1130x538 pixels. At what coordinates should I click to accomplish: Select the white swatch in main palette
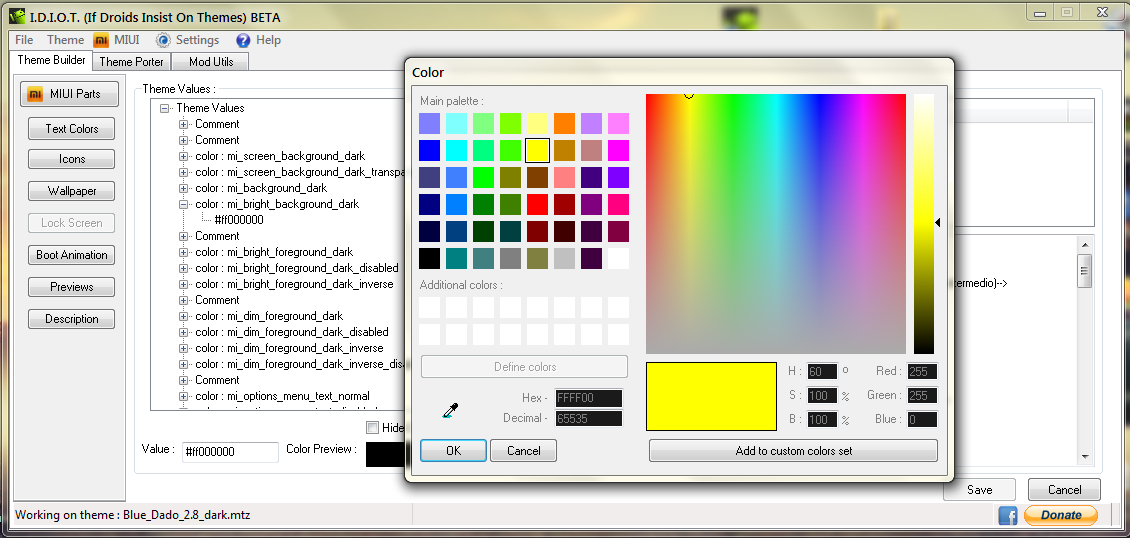coord(618,259)
